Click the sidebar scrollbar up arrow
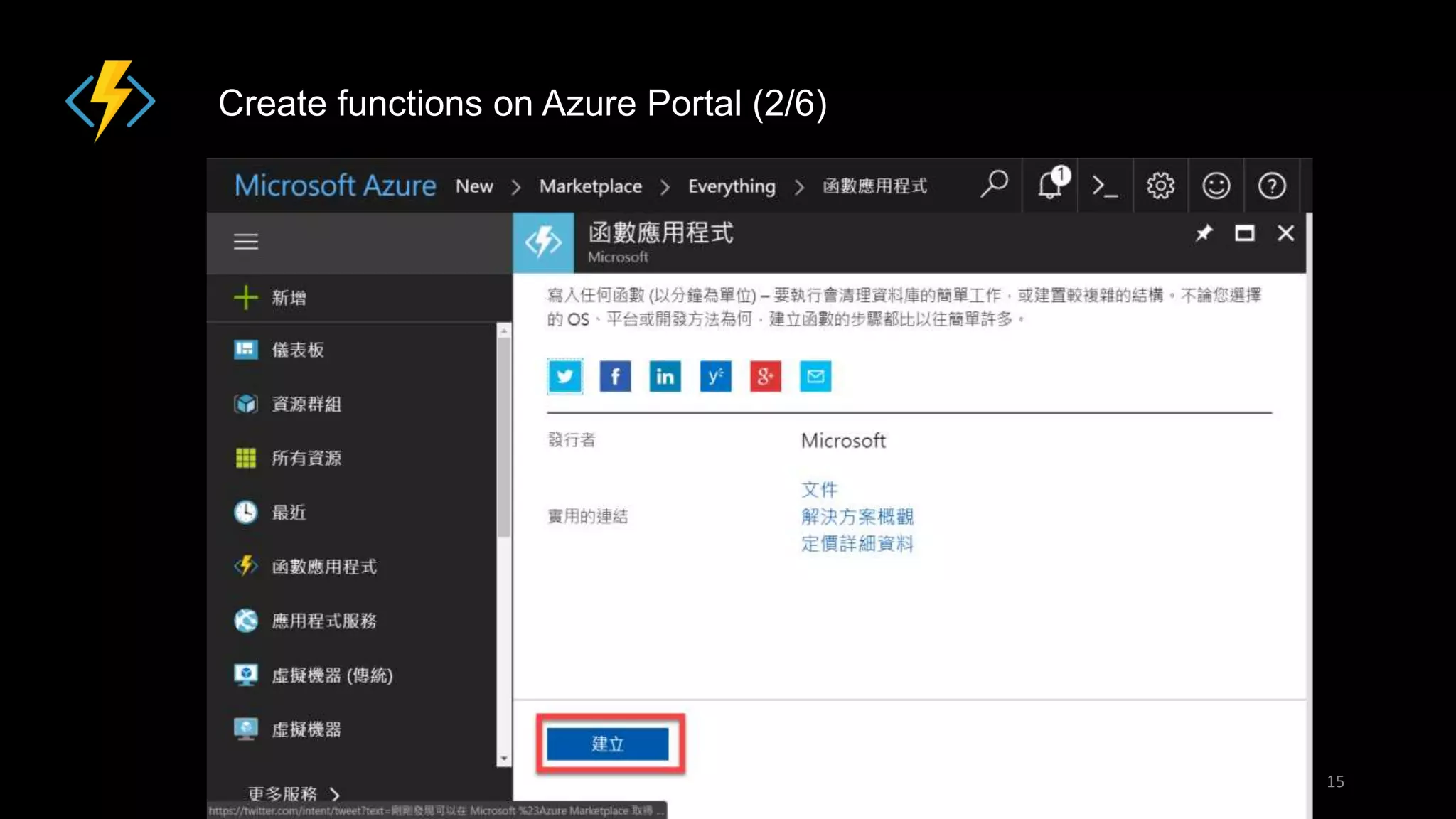 click(x=504, y=331)
